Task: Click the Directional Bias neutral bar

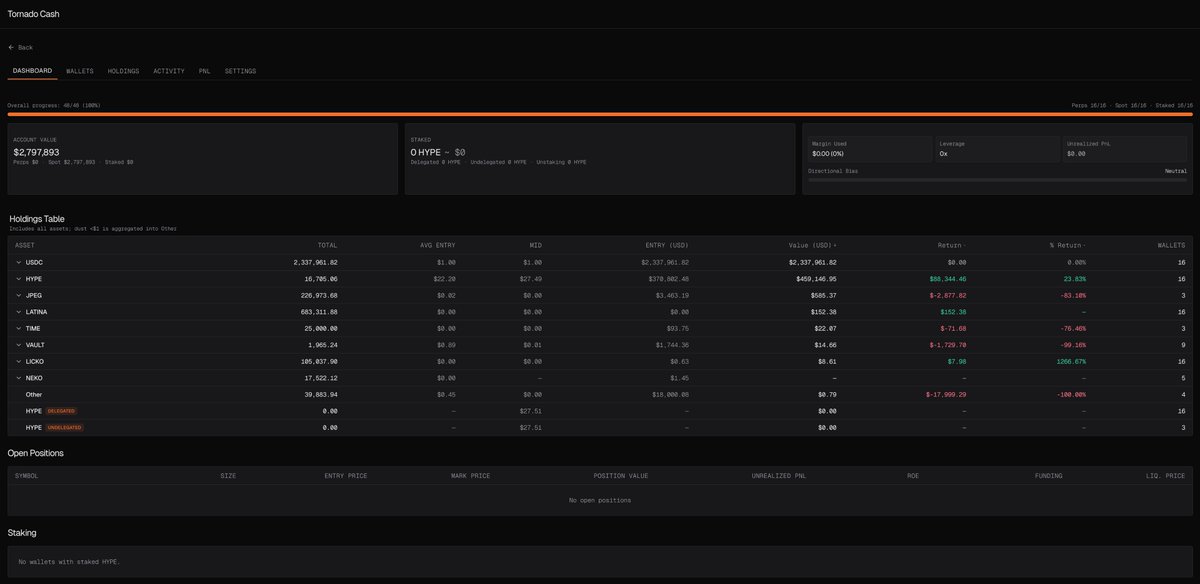Action: pos(997,179)
